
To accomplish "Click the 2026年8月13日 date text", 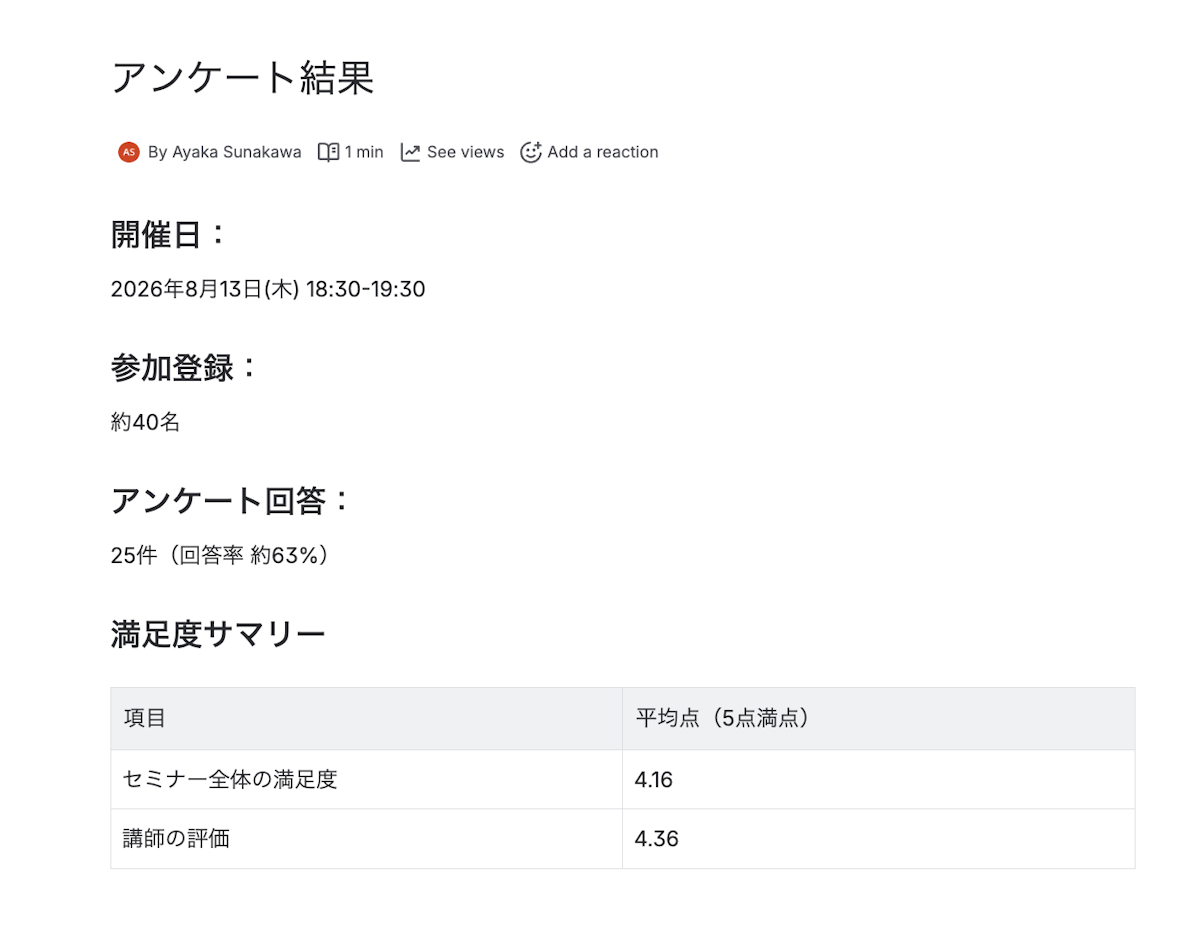I will 187,289.
